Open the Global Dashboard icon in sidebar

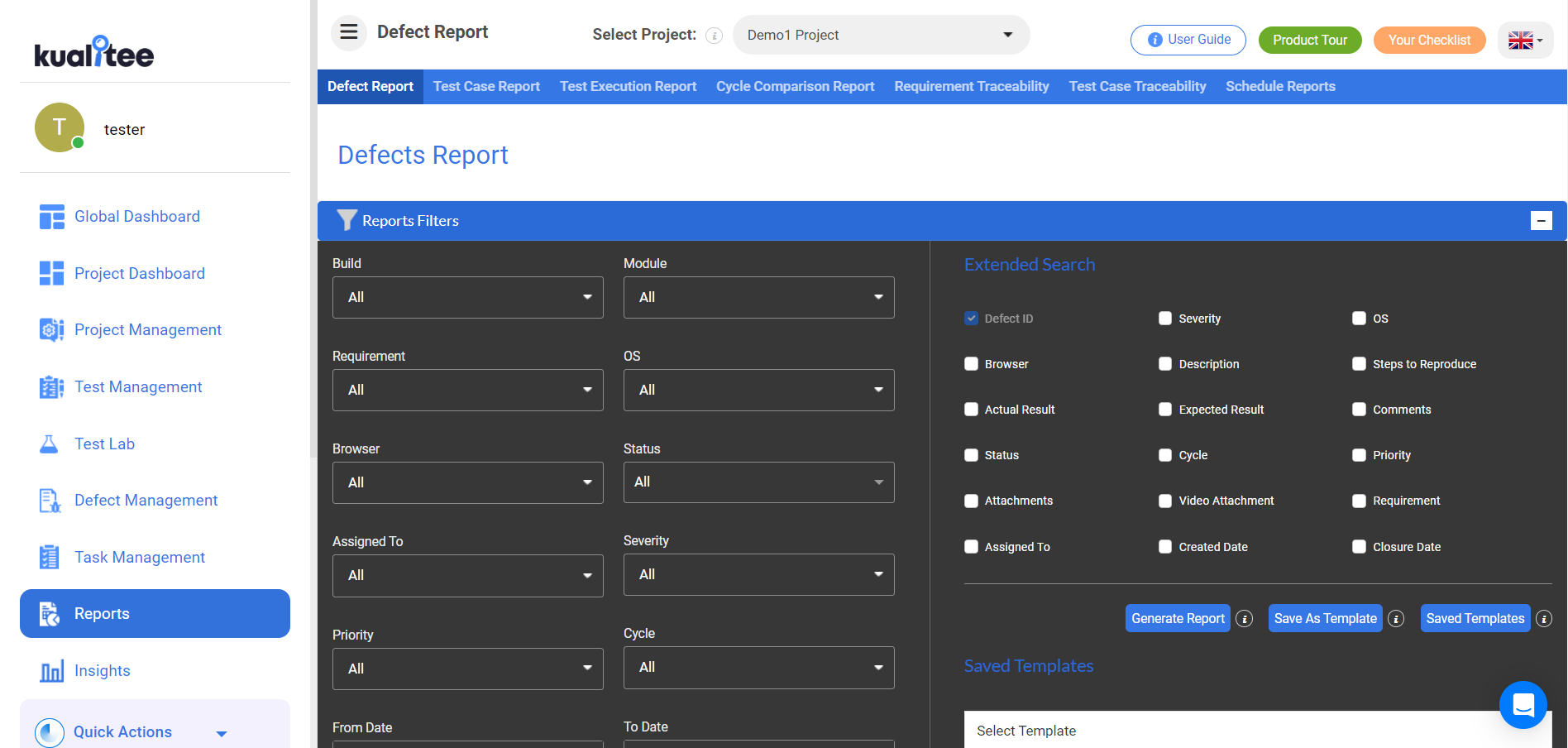(51, 217)
